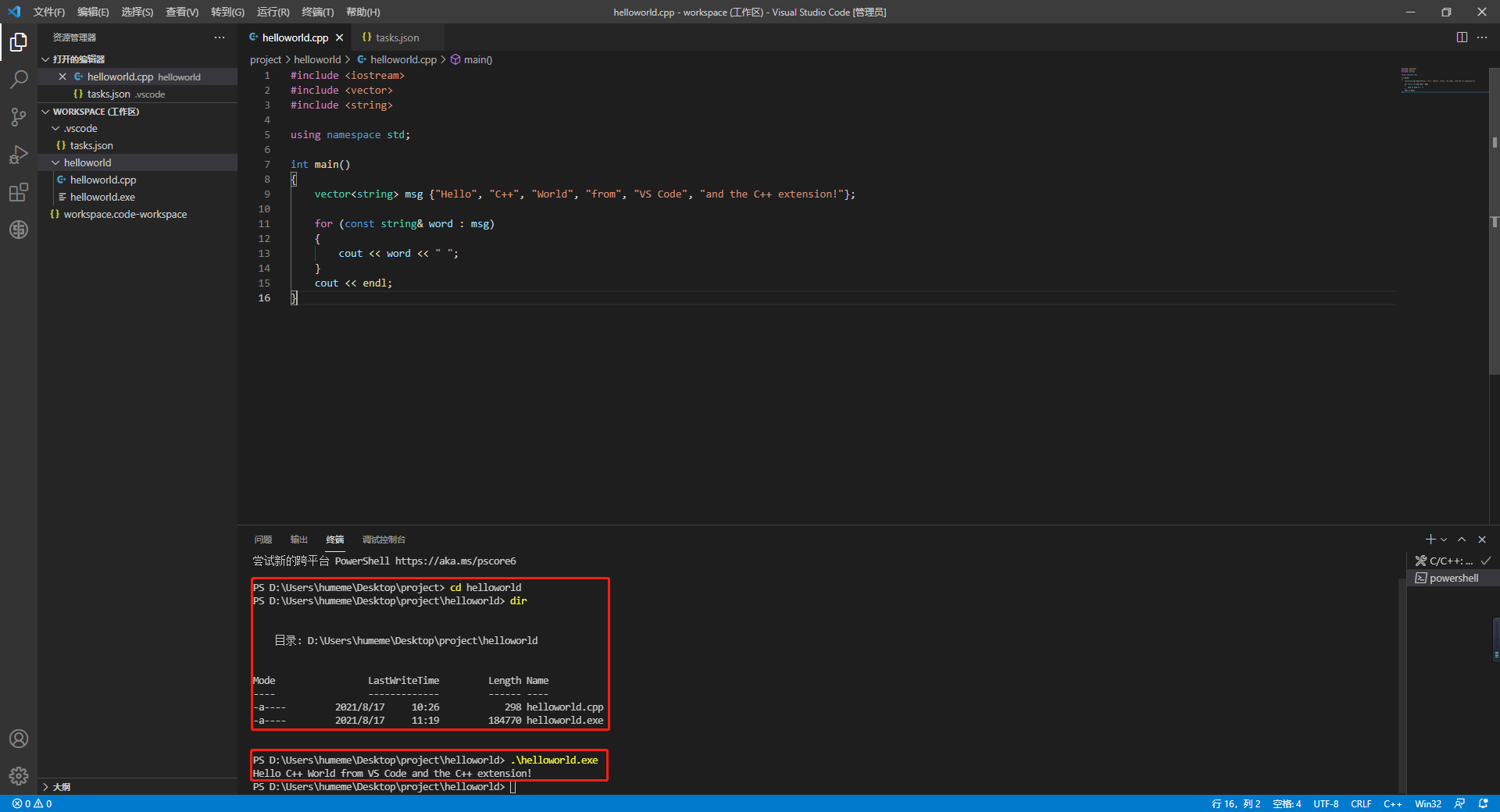Change end of line sequence CRLF
Image resolution: width=1500 pixels, height=812 pixels.
pyautogui.click(x=1361, y=803)
